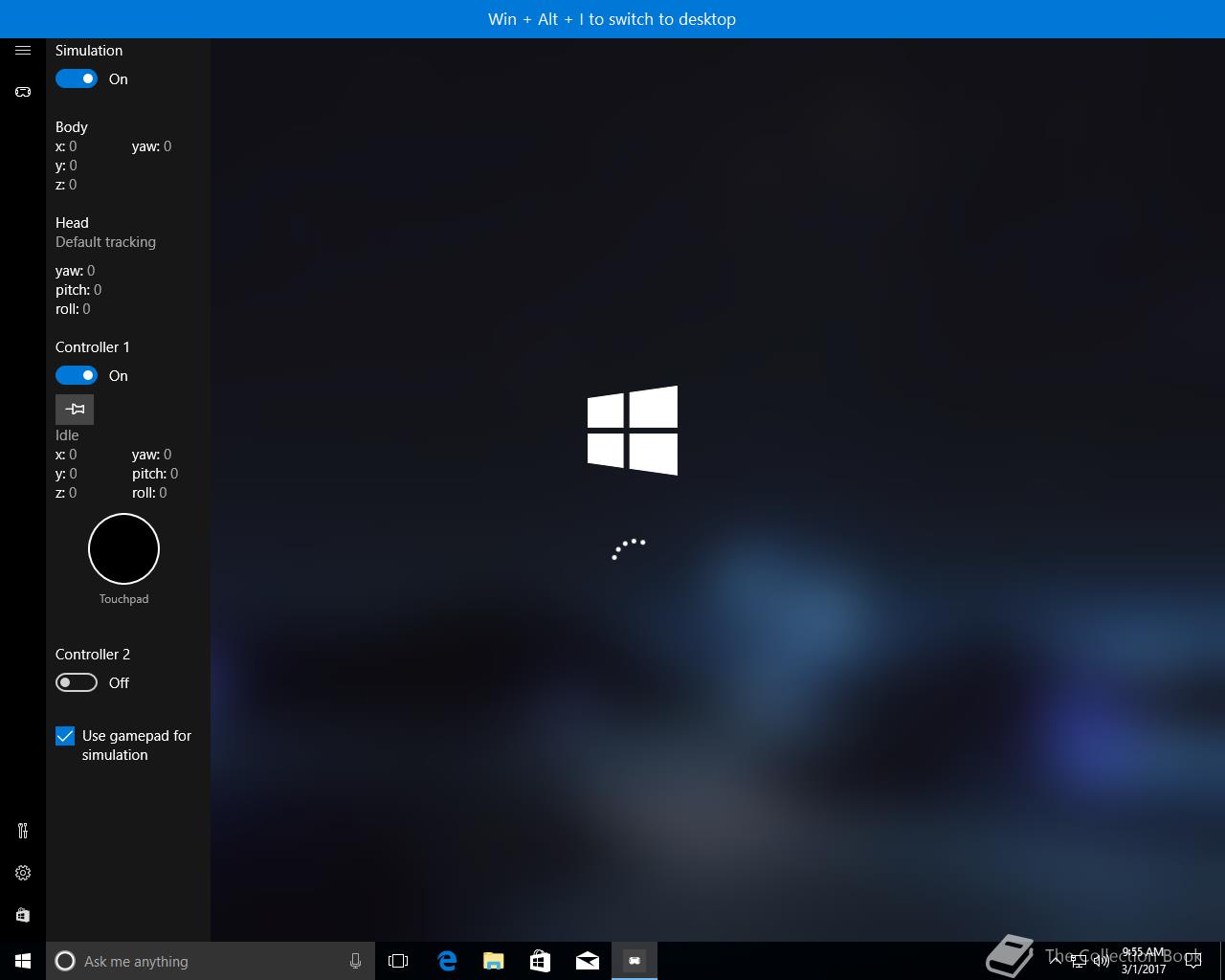The image size is (1225, 980).
Task: Click the Ask me anything search box
Action: point(211,961)
